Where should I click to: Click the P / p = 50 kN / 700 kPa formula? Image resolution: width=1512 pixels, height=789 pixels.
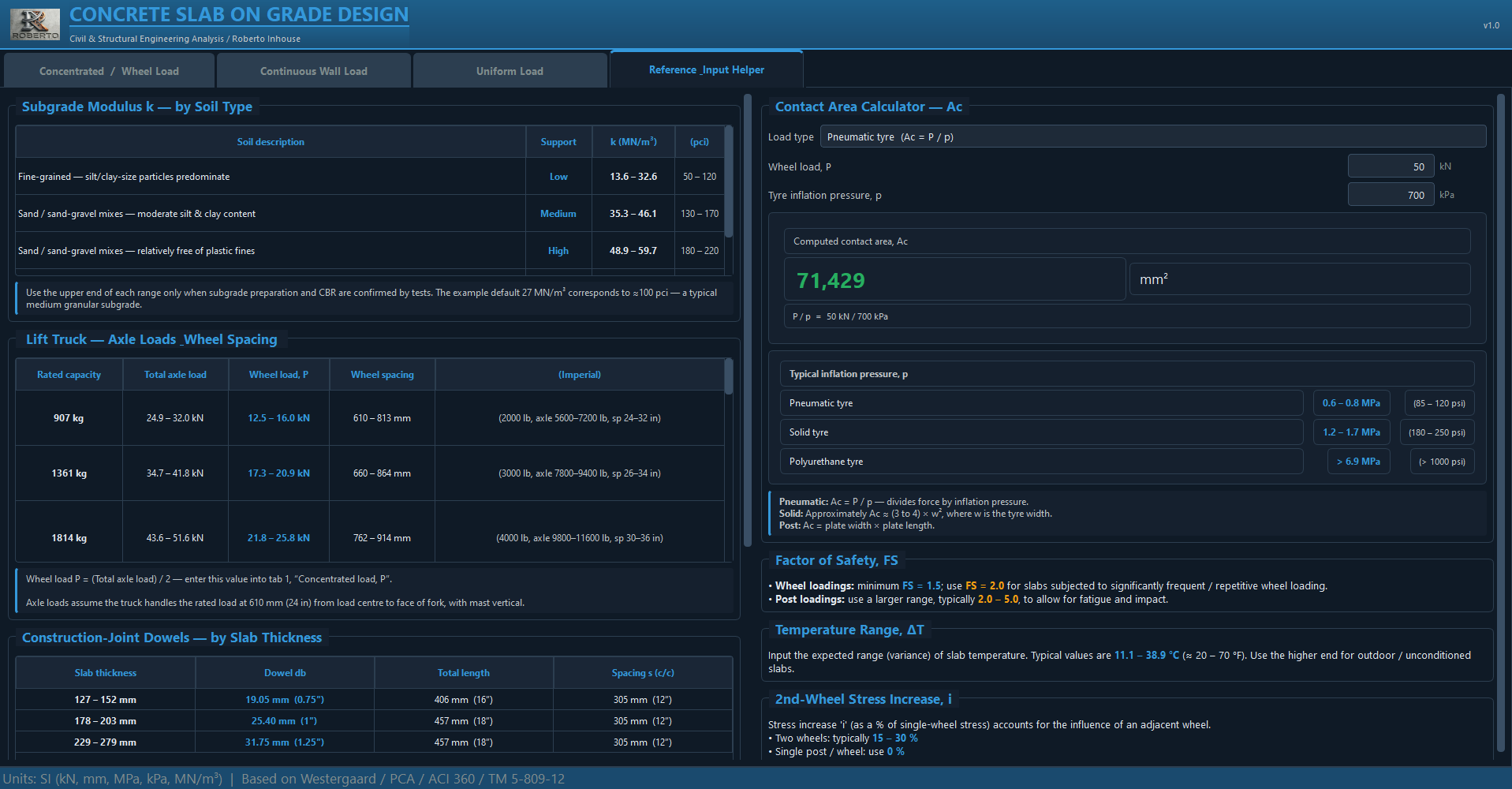coord(1127,316)
